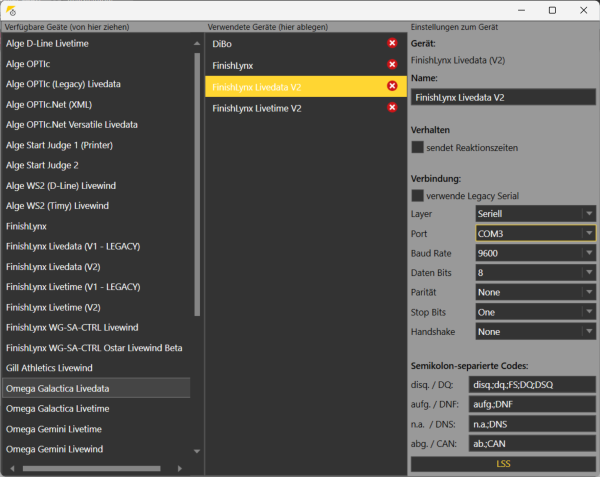Viewport: 600px width, 477px height.
Task: Select FinishLynx Livetime (V2) available device
Action: tap(96, 307)
